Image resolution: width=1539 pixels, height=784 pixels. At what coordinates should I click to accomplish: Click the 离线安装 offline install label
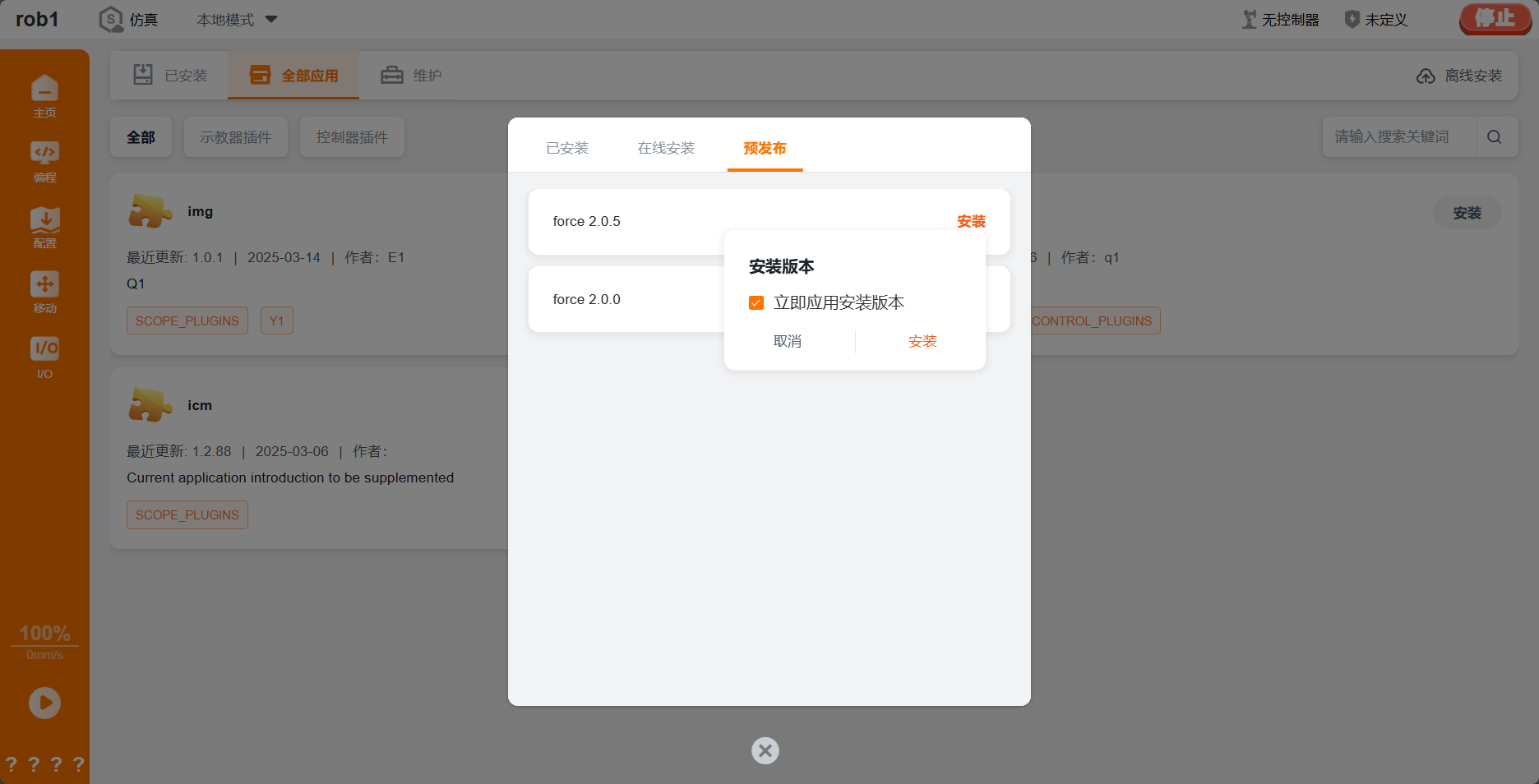click(1473, 76)
